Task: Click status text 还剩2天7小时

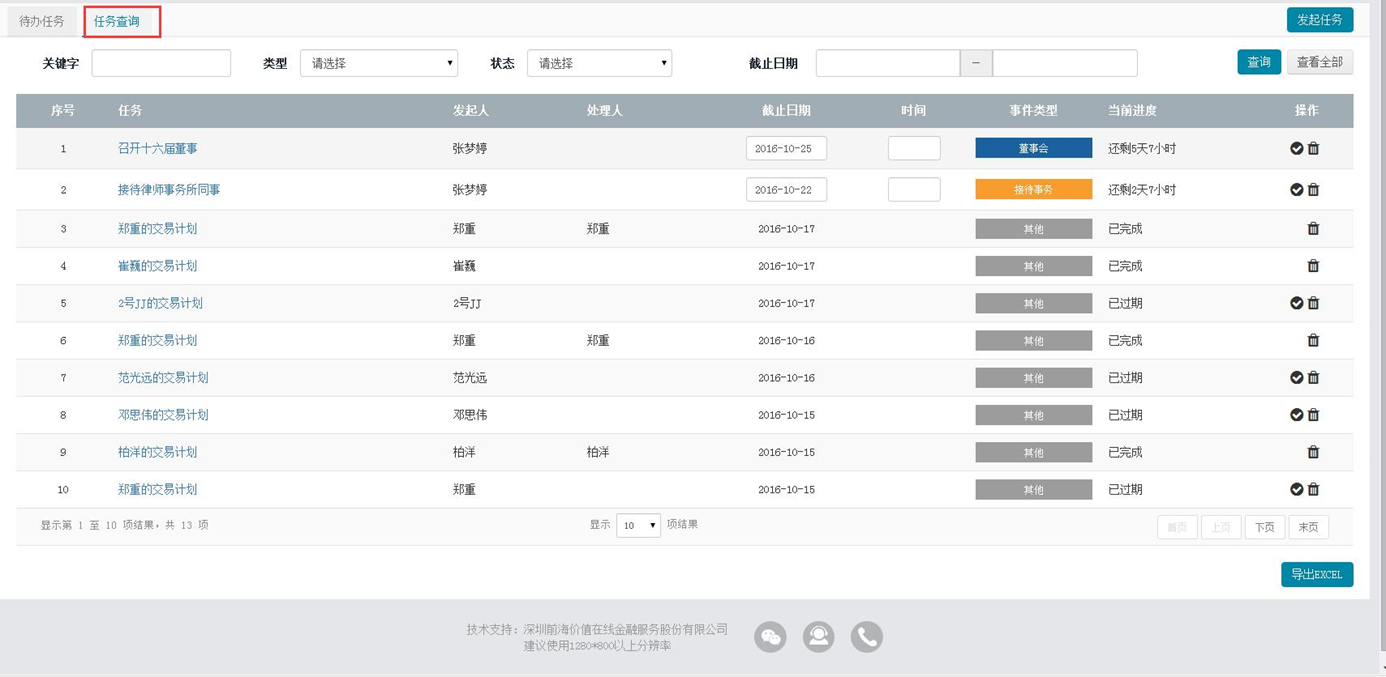Action: coord(1142,189)
